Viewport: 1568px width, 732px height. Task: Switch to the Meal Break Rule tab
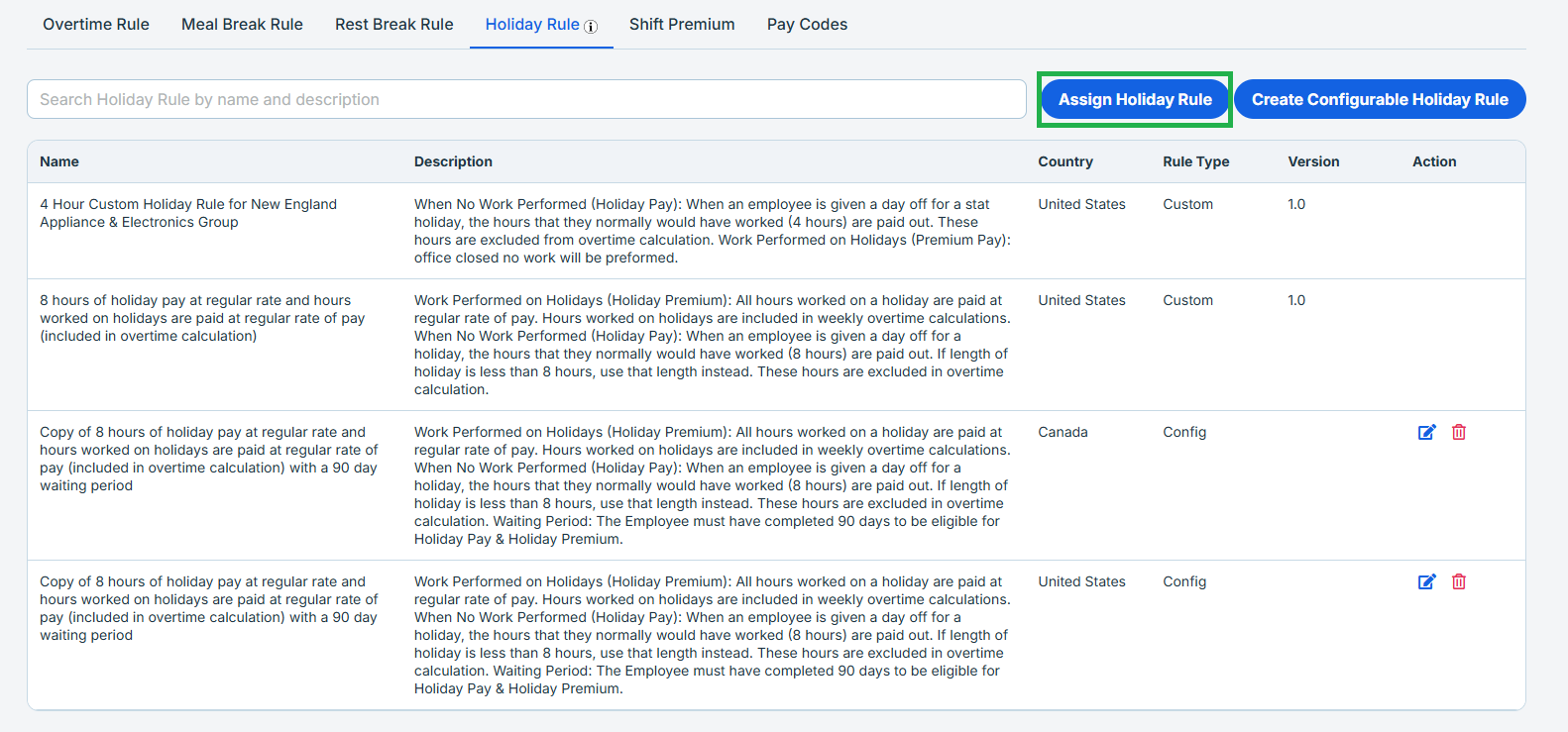pyautogui.click(x=242, y=24)
